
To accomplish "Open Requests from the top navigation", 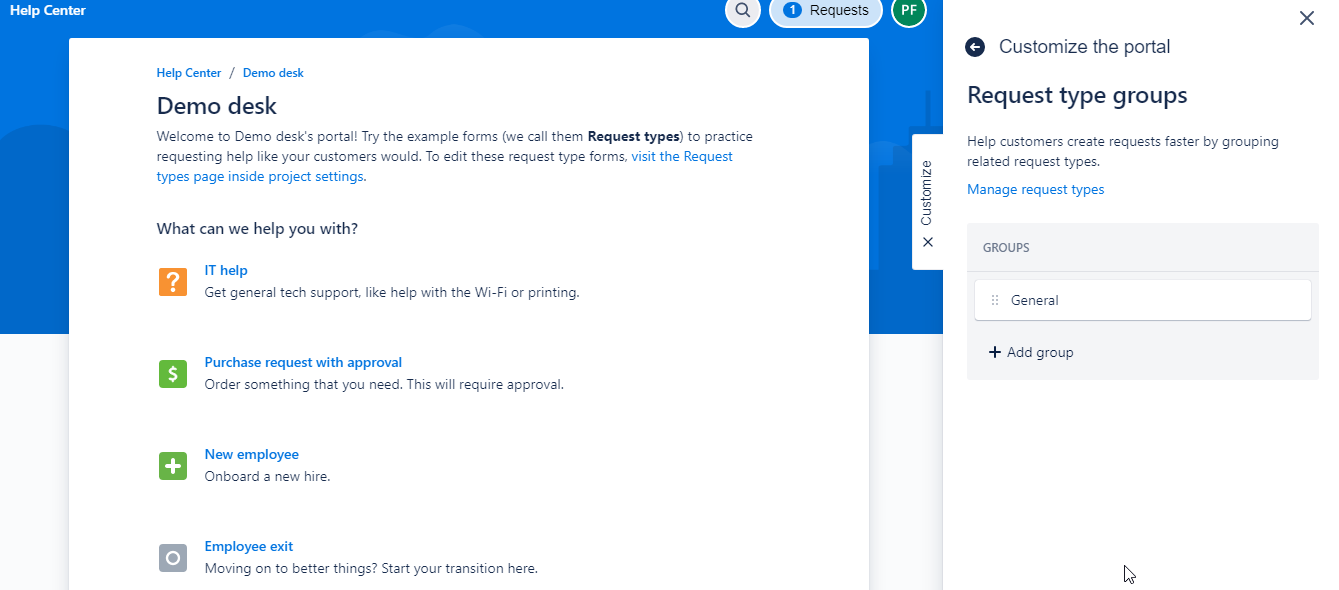I will point(825,10).
